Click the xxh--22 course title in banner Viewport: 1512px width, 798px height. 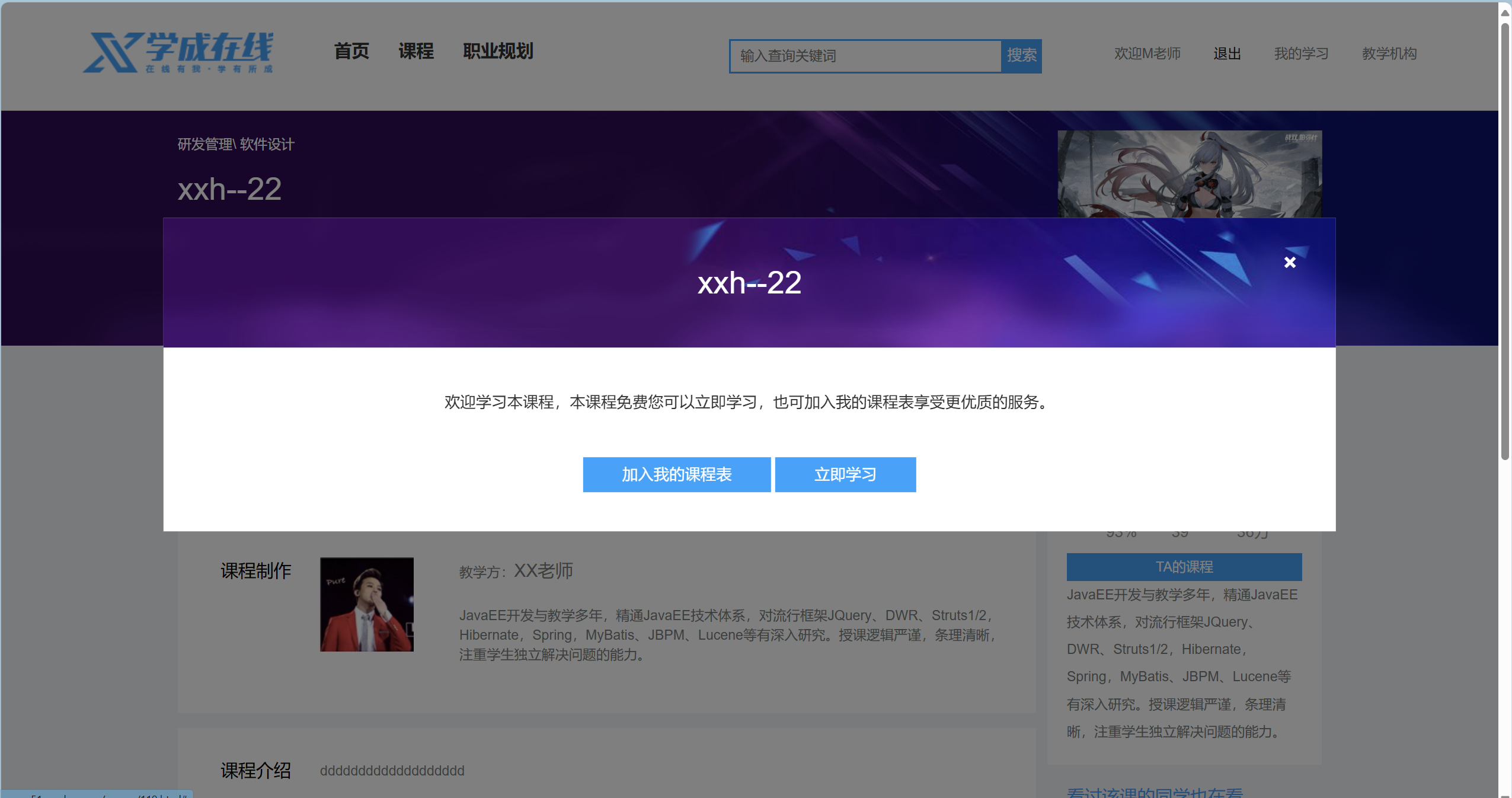point(229,189)
